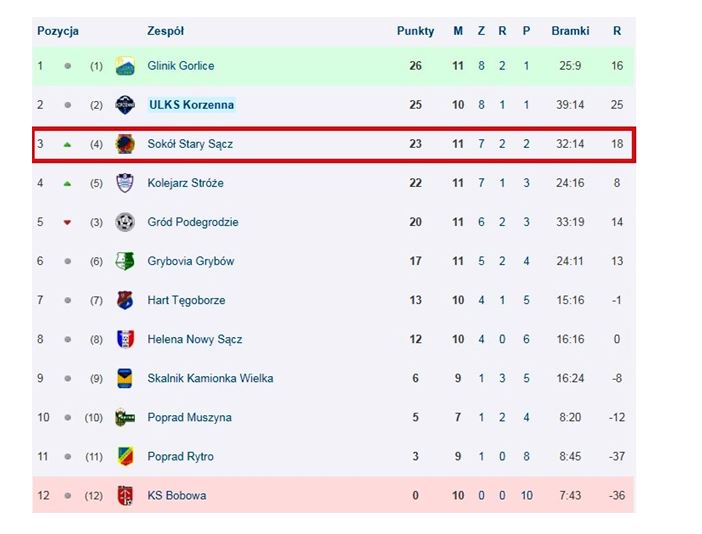
Task: Sort standings by Bramki column header
Action: (570, 31)
